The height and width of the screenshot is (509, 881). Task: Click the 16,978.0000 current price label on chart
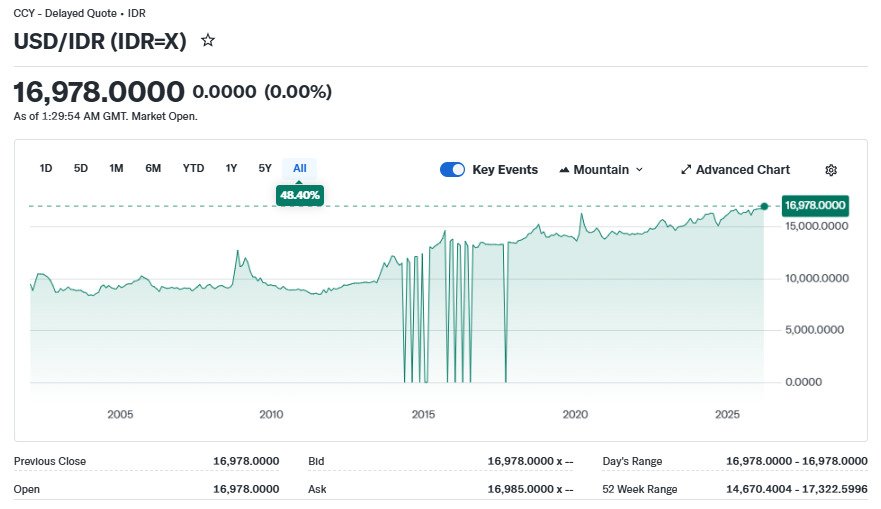pyautogui.click(x=815, y=206)
